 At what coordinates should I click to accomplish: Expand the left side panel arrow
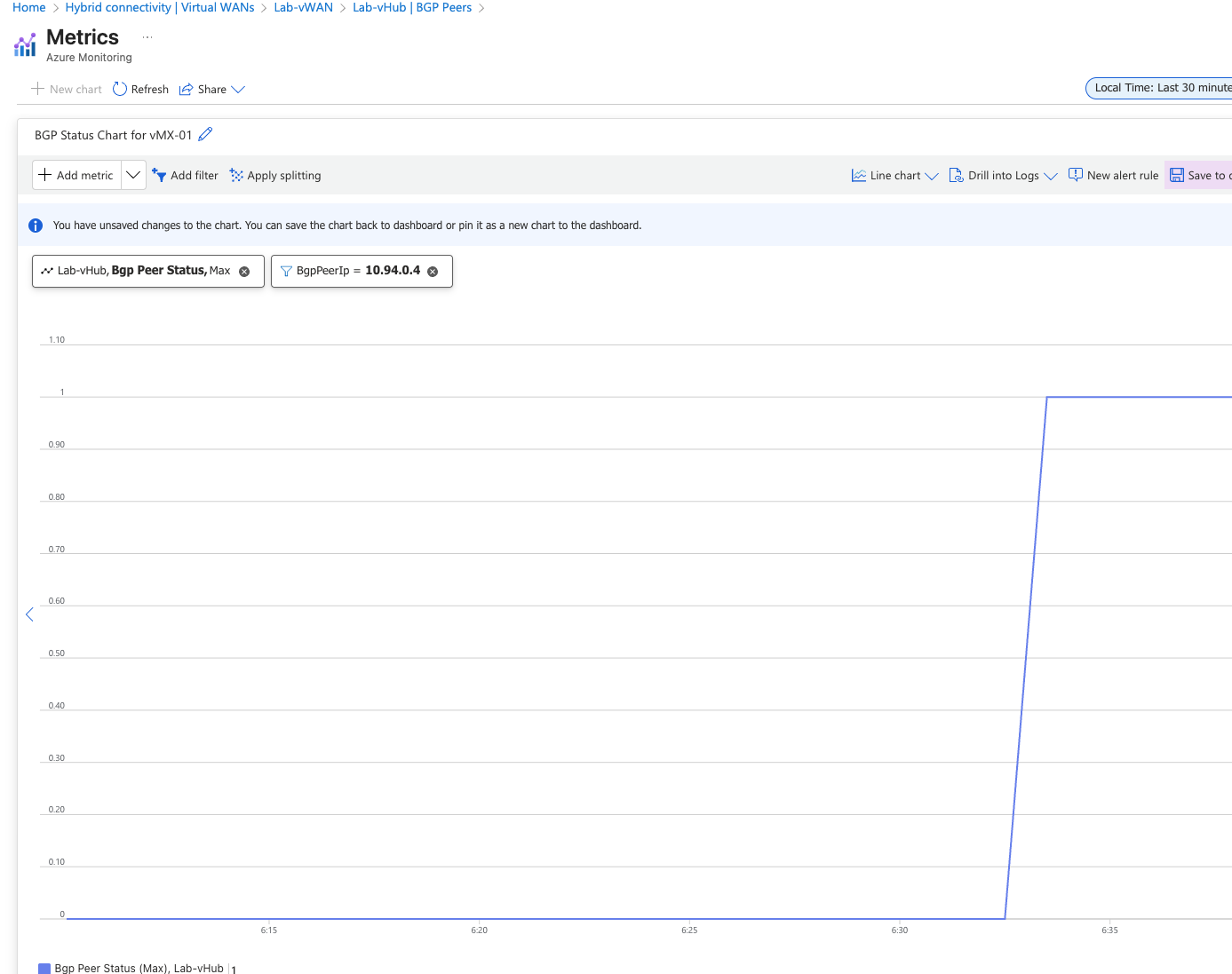pos(29,614)
